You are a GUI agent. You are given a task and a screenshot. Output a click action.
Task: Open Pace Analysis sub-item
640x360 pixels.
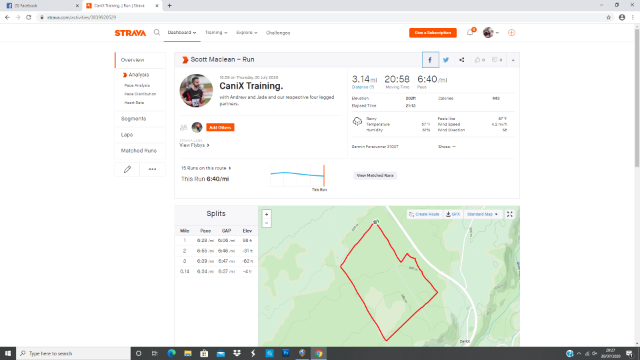(137, 85)
